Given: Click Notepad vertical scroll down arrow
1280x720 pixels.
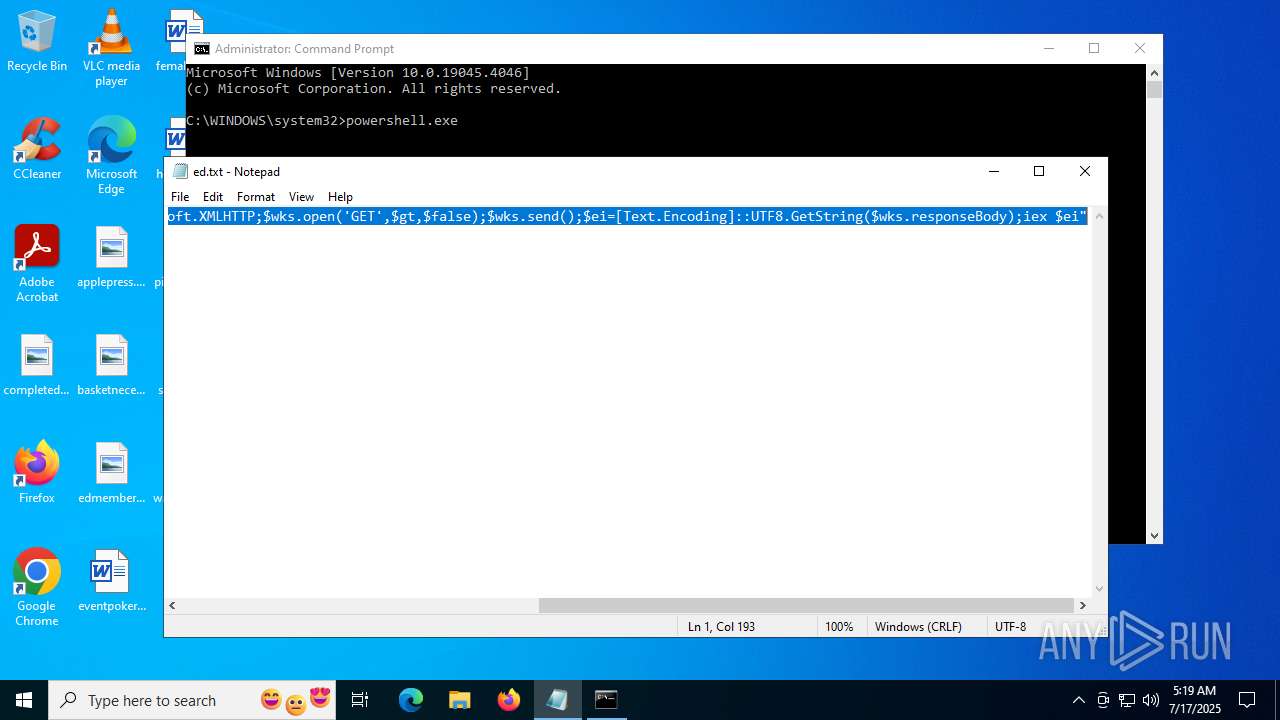Looking at the screenshot, I should tap(1099, 589).
